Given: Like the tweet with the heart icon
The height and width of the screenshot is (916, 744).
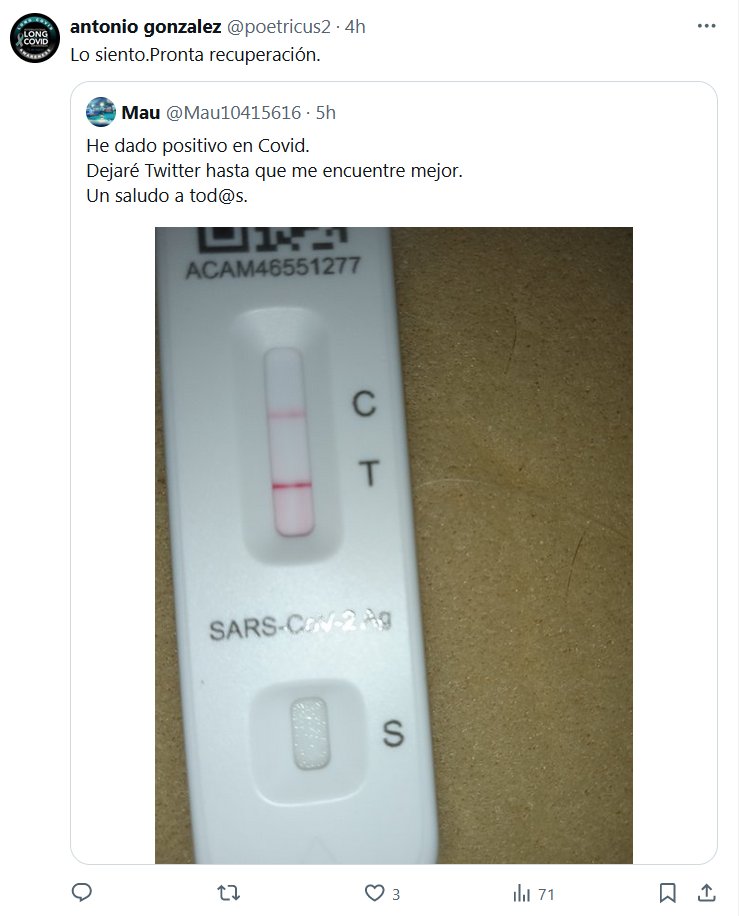Looking at the screenshot, I should pyautogui.click(x=374, y=892).
